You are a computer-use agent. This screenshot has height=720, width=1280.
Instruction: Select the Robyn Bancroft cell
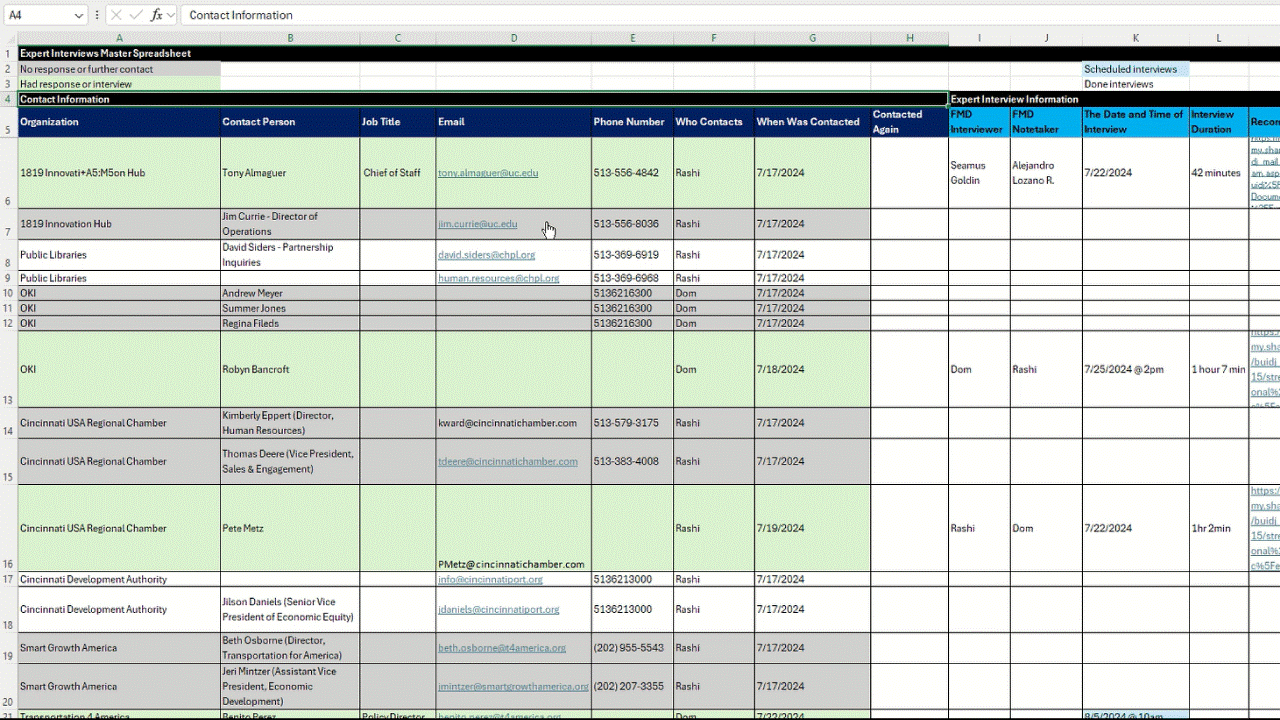290,369
